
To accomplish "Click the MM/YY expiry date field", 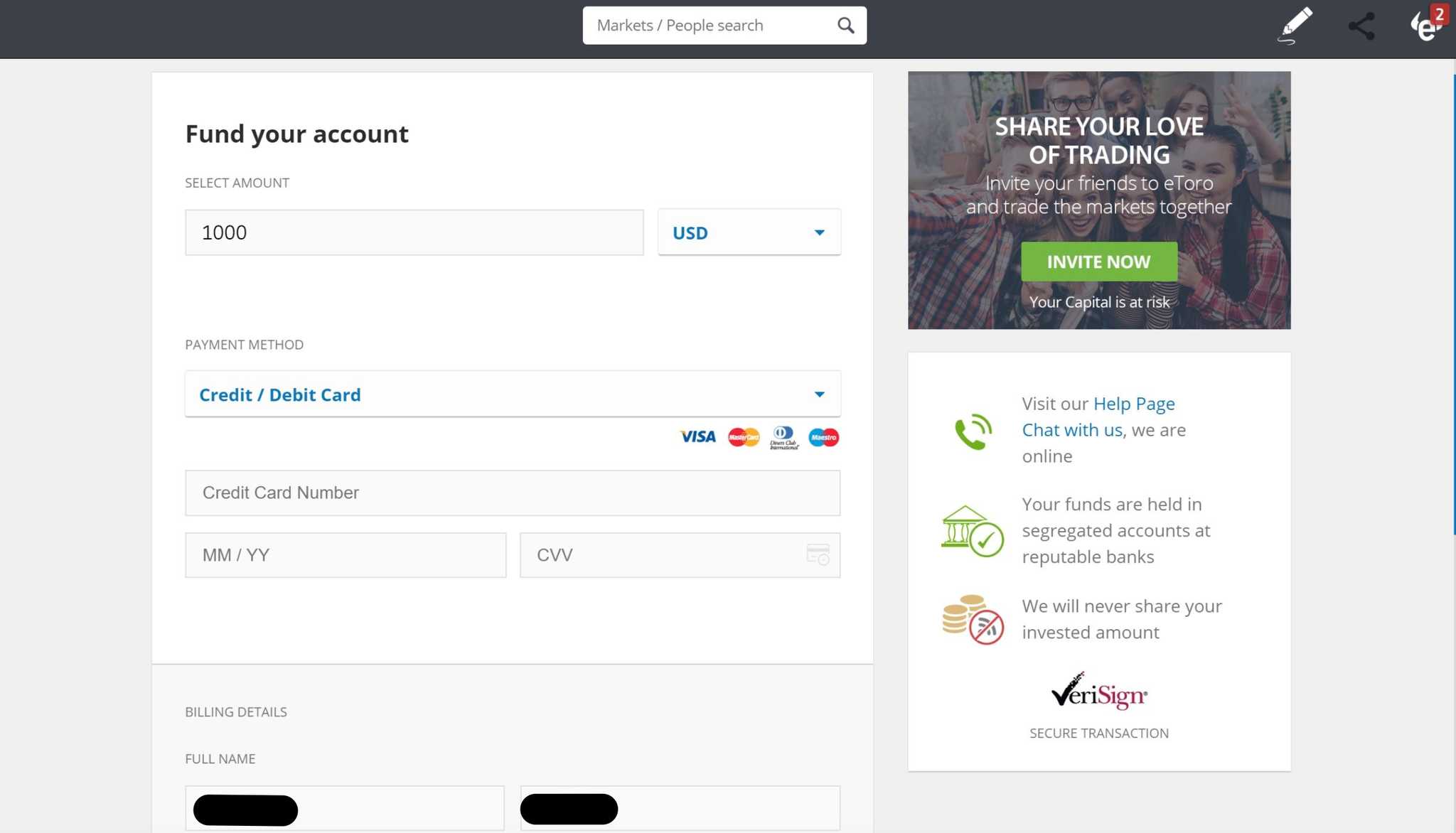I will 345,555.
